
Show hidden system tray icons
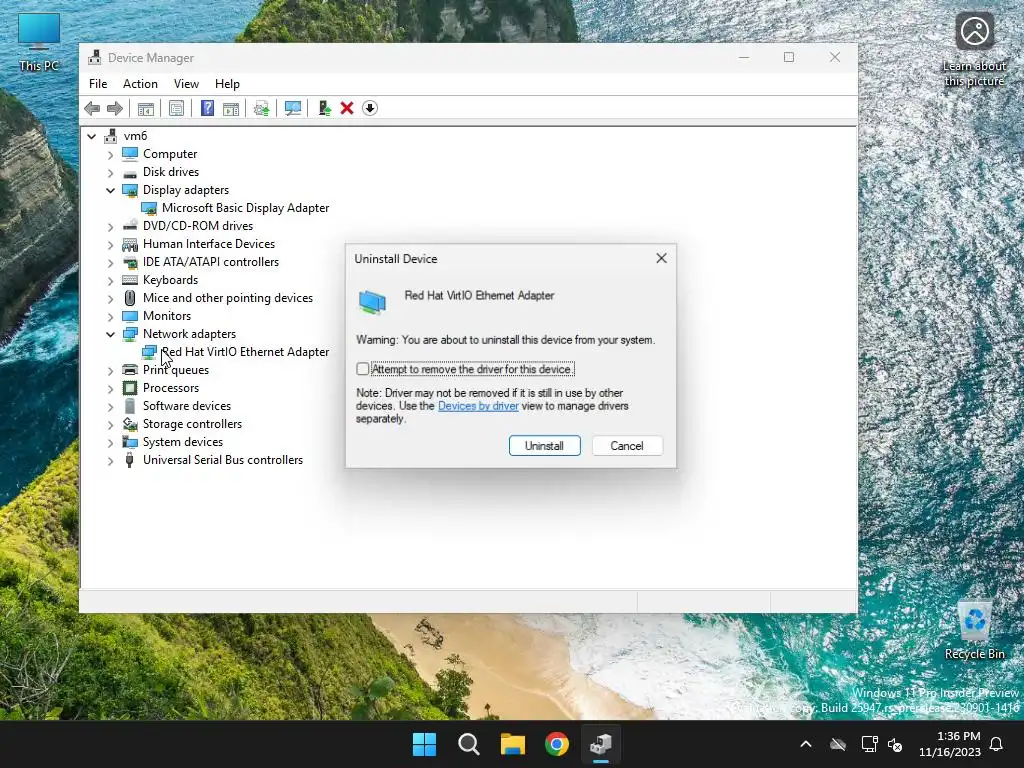[x=806, y=744]
